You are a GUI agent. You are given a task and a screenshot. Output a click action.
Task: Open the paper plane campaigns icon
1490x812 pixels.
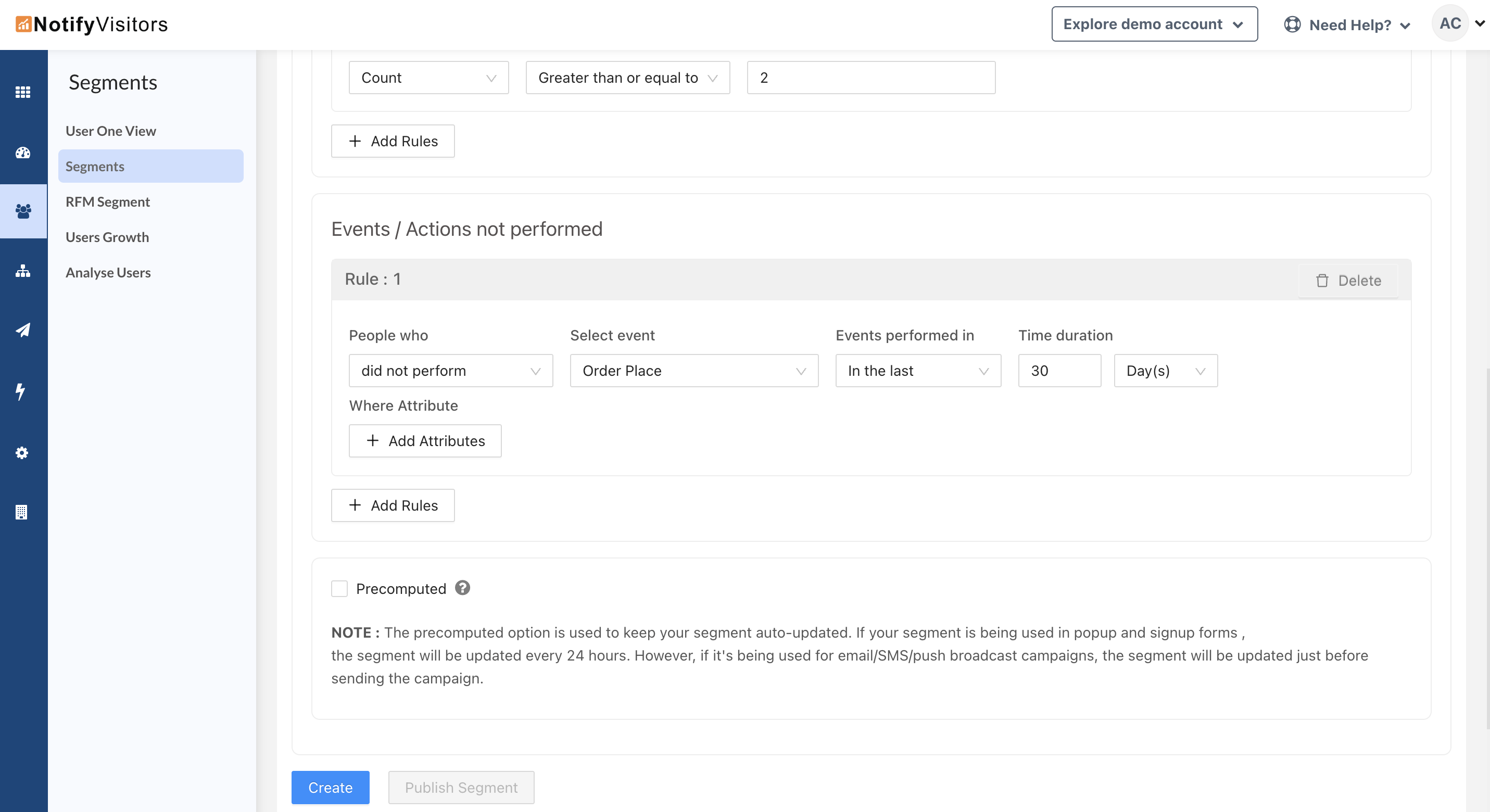point(23,329)
